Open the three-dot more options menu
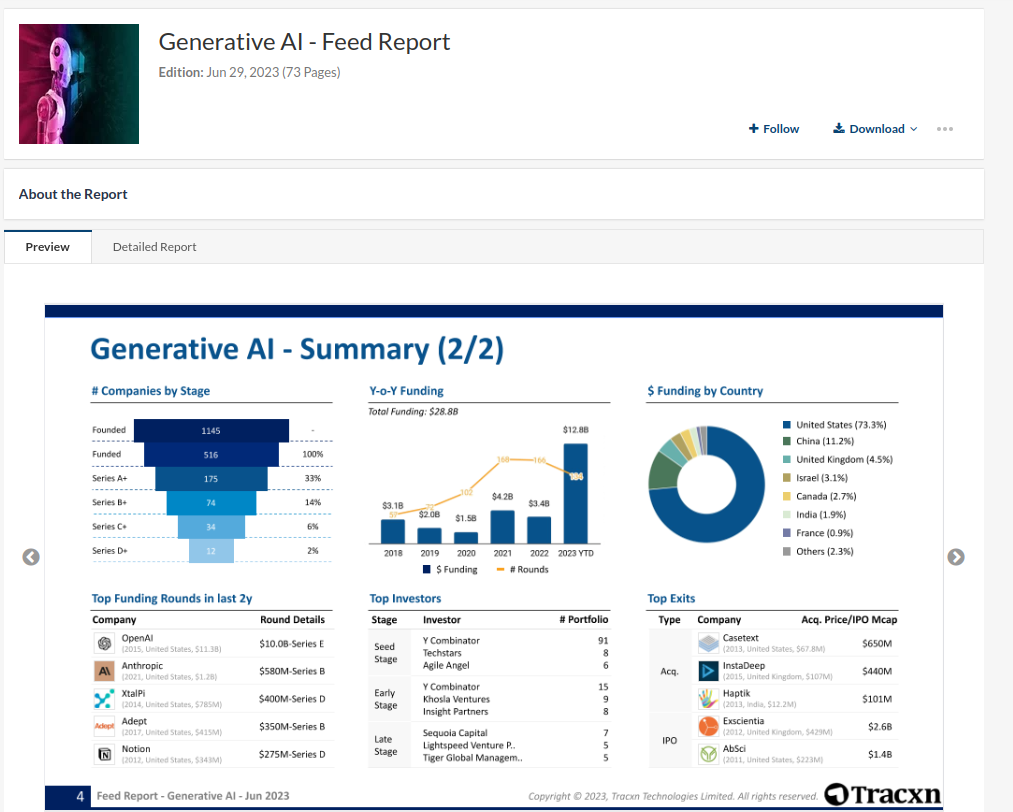Viewport: 1013px width, 812px height. click(945, 129)
